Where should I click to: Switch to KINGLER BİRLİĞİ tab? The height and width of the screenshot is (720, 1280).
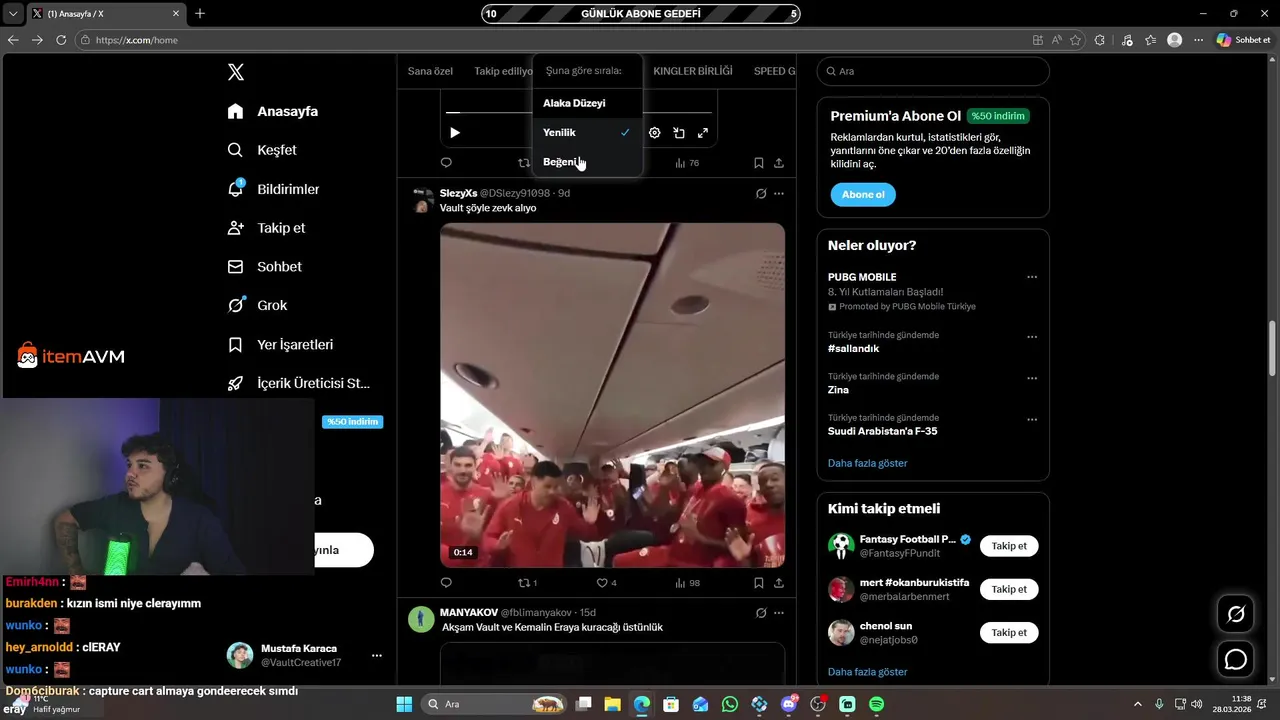(x=693, y=71)
